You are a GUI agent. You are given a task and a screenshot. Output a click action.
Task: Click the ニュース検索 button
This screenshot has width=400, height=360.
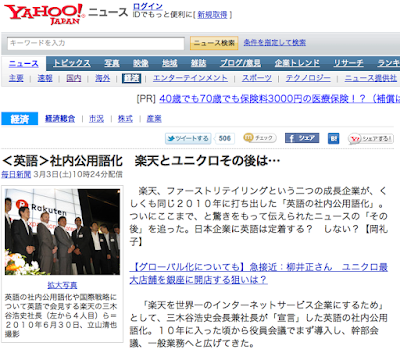[x=214, y=43]
